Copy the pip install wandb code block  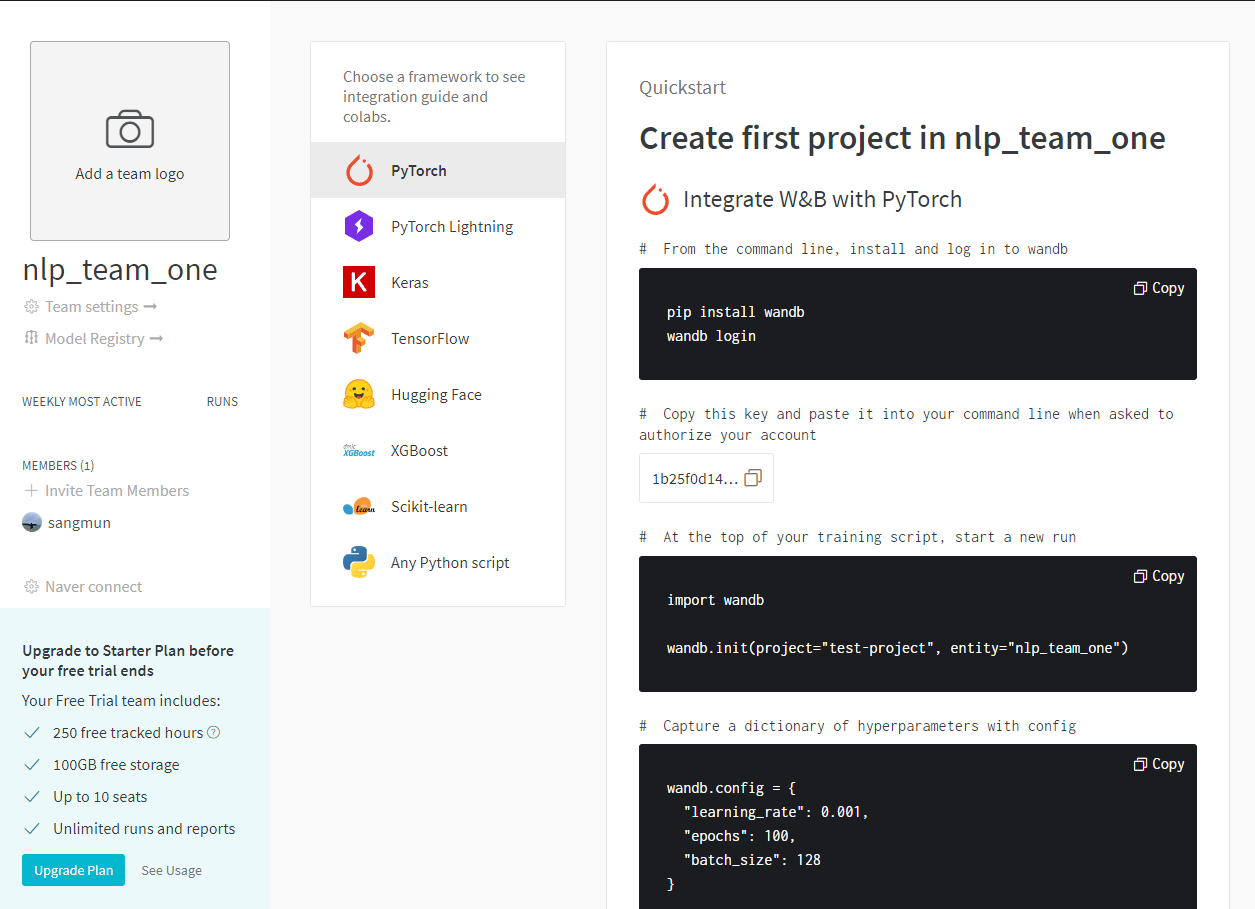(1159, 288)
